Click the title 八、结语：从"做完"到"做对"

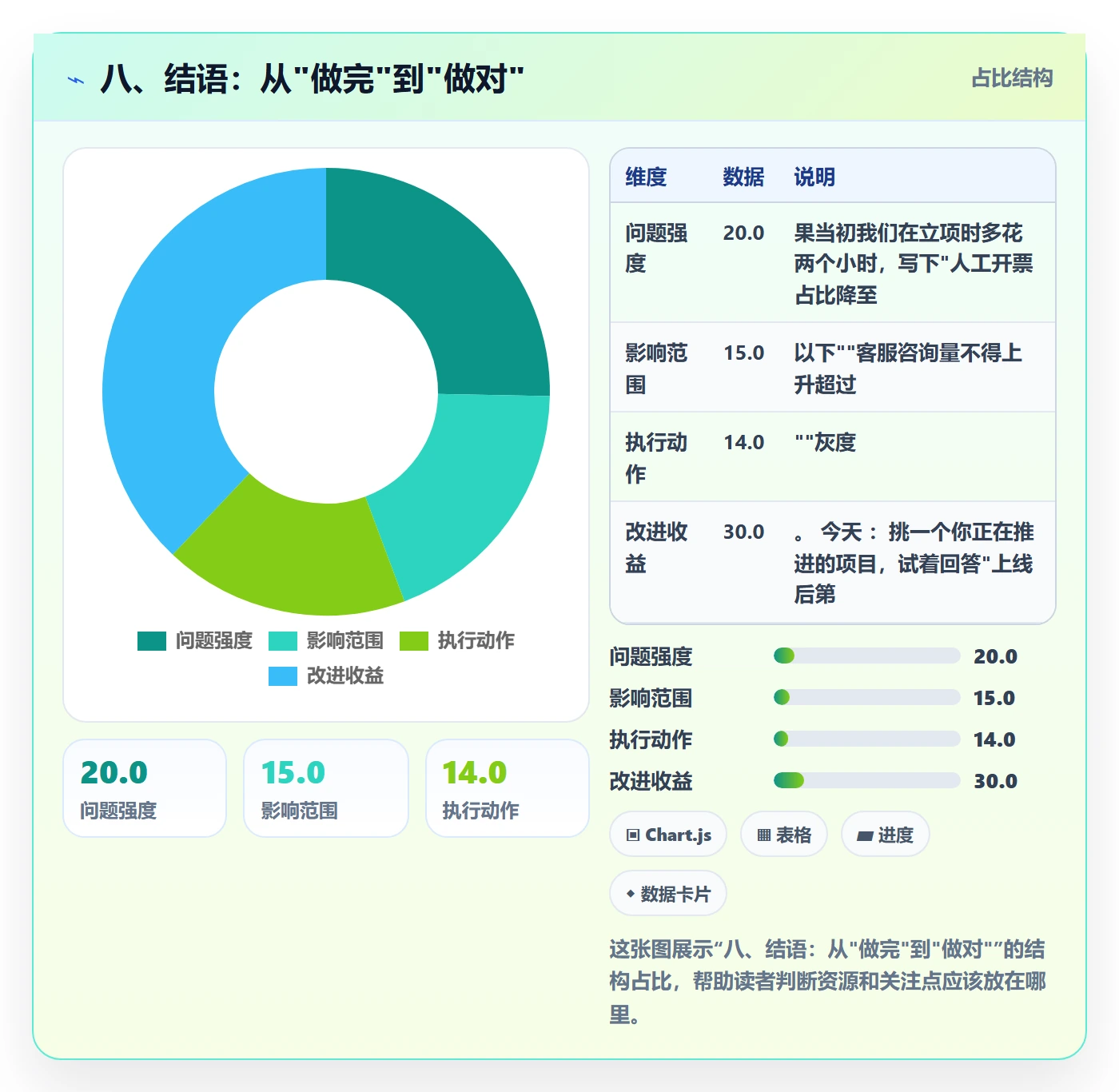click(313, 79)
